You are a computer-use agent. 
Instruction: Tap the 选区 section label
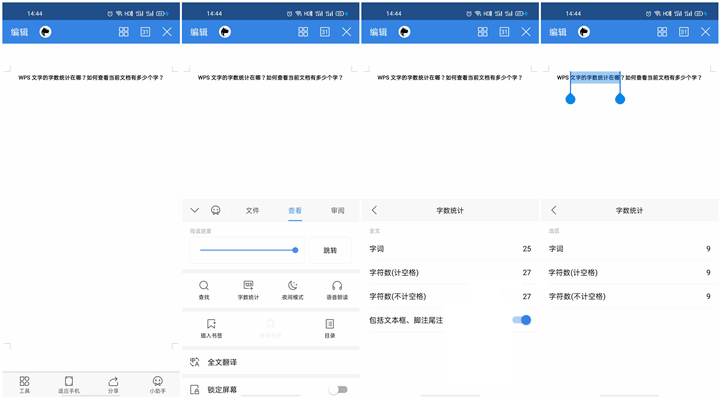(554, 231)
